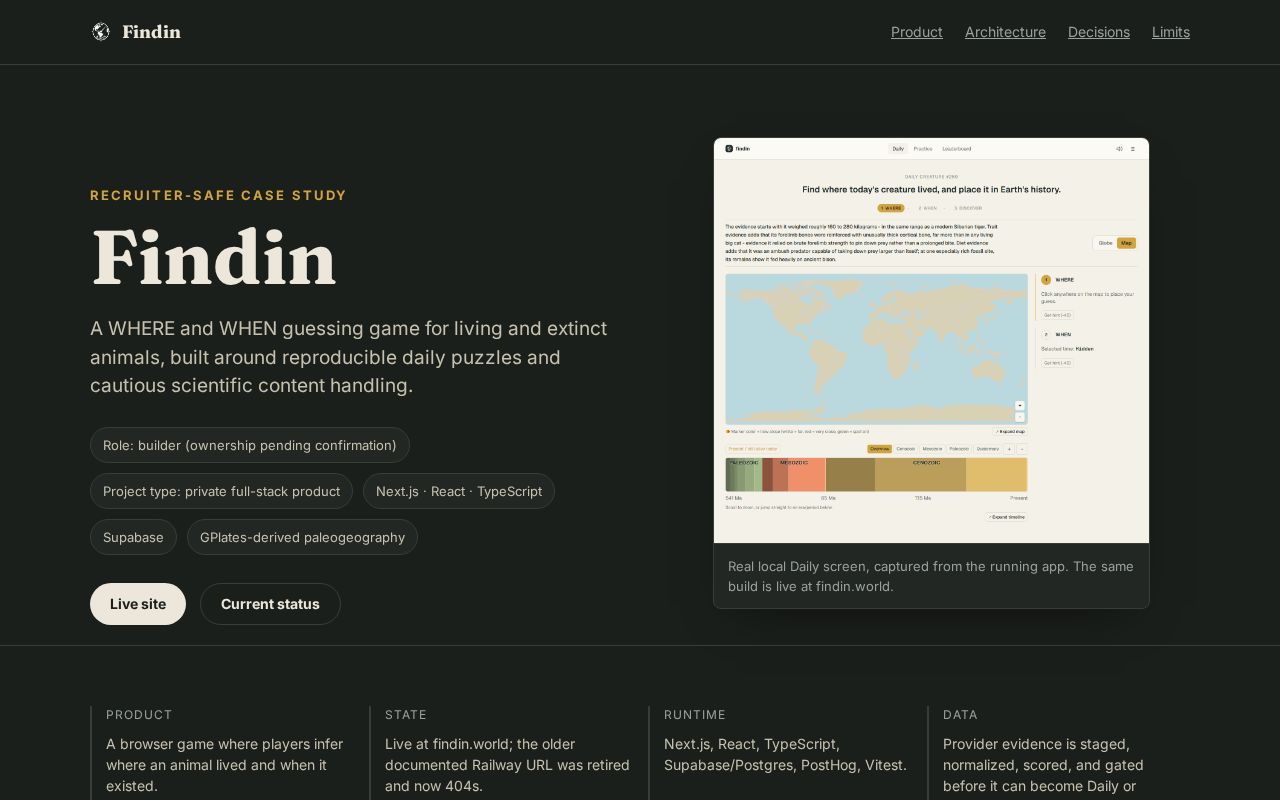Go to the Decisions section link
The width and height of the screenshot is (1280, 800).
point(1099,32)
